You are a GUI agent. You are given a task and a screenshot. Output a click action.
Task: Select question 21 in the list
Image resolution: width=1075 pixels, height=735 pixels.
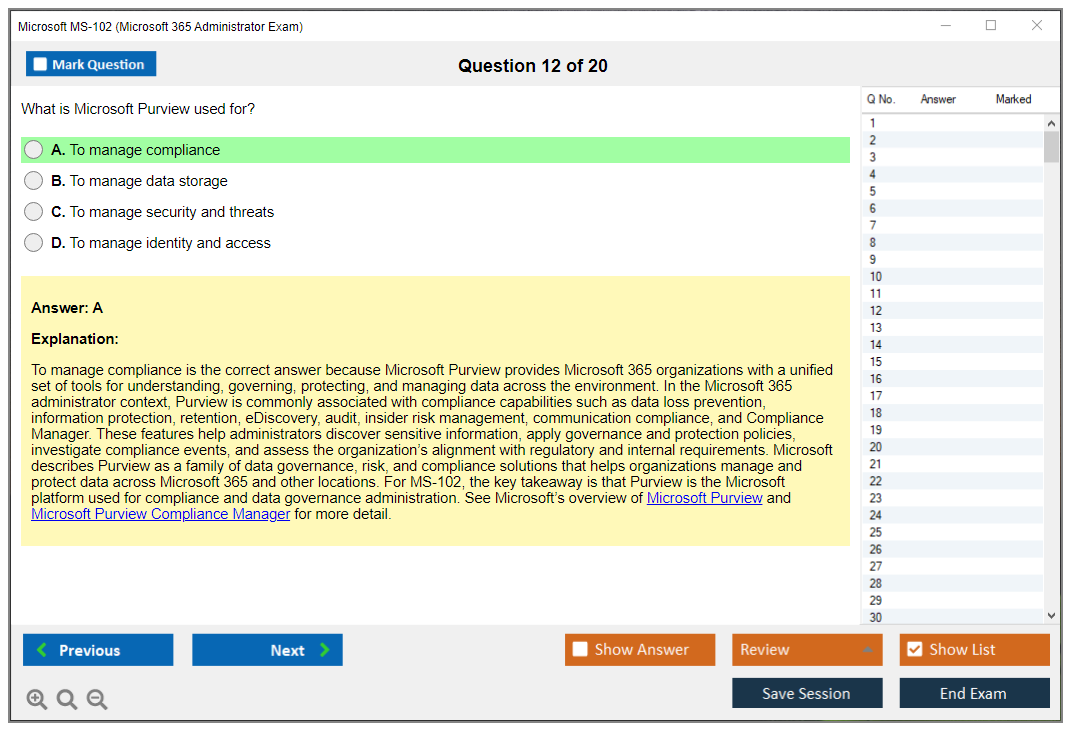(x=953, y=464)
